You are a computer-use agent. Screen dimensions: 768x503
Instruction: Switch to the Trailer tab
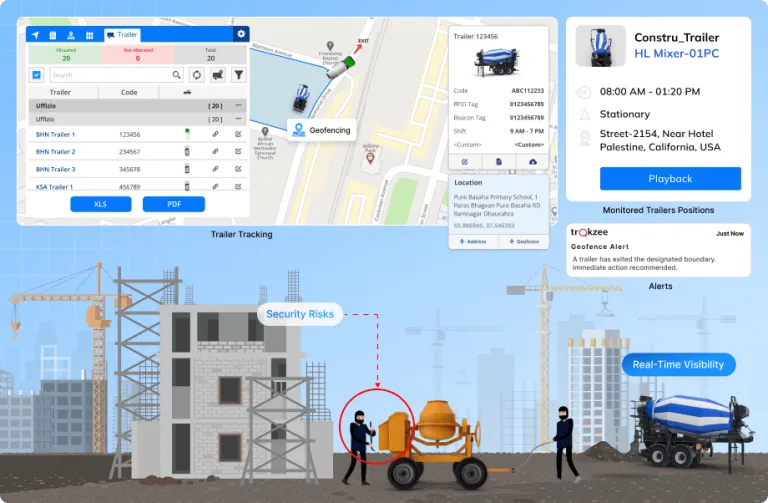[123, 35]
